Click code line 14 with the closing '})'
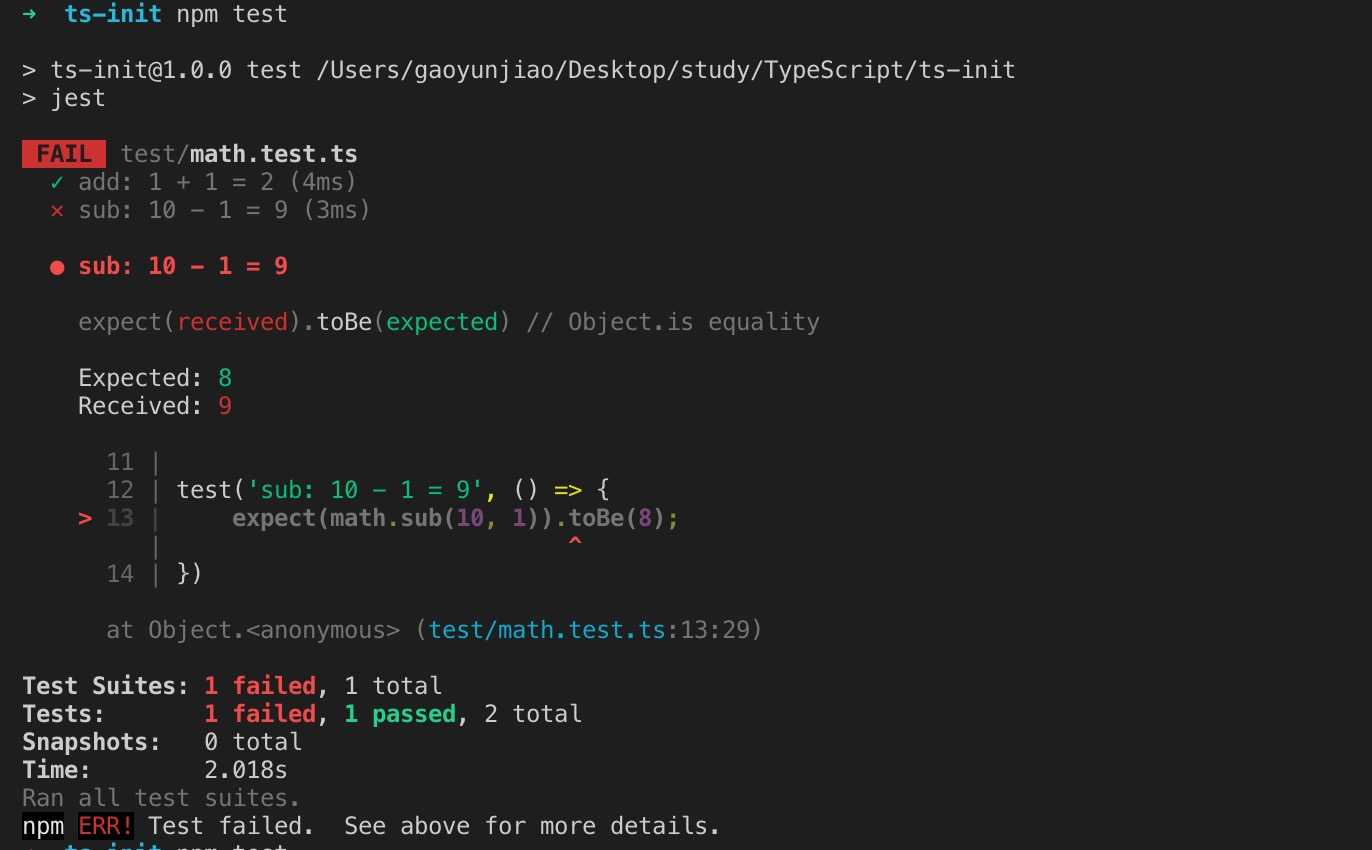 point(155,574)
